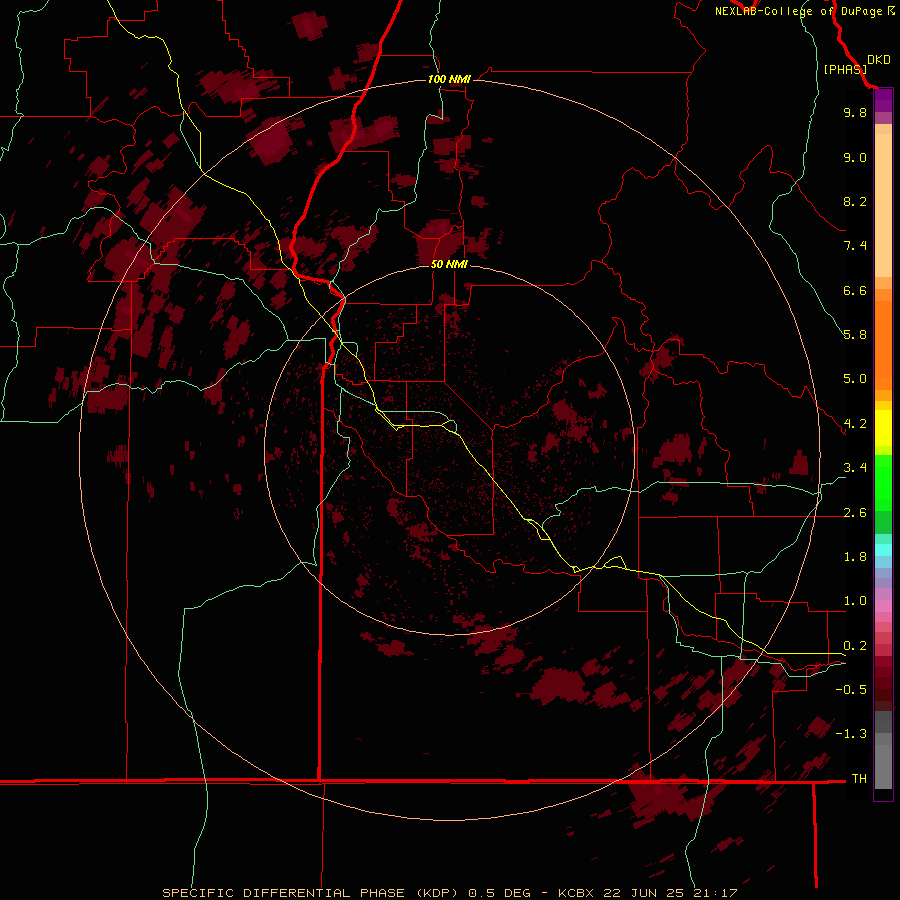The image size is (900, 900).
Task: Click the 0.2 value on the scale
Action: coord(855,646)
